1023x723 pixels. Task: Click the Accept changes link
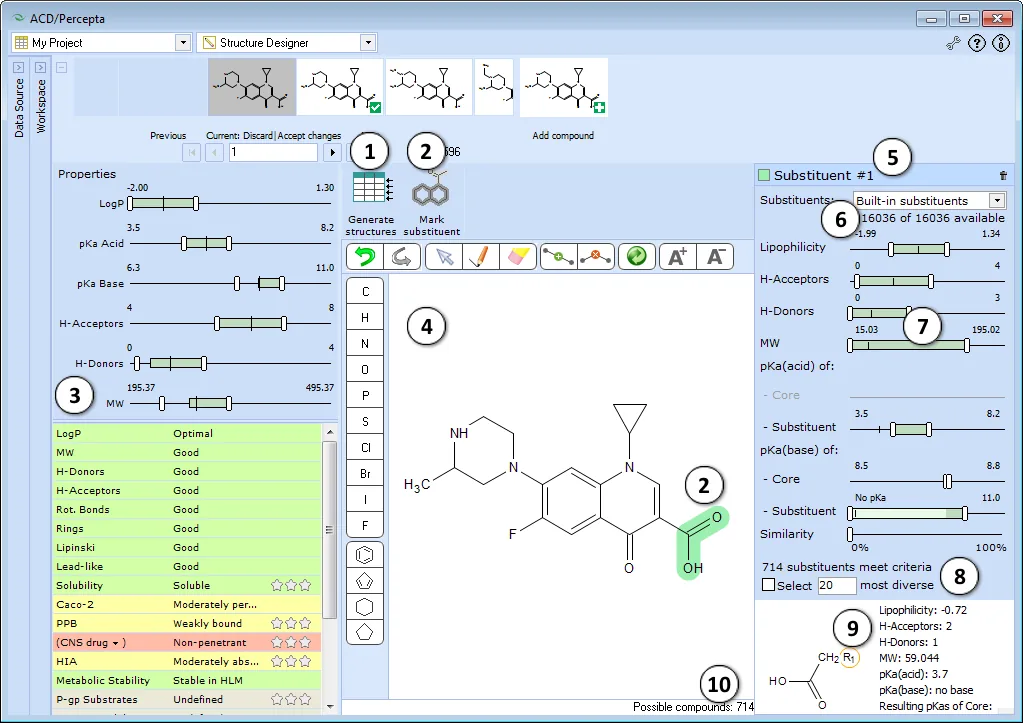tap(309, 136)
